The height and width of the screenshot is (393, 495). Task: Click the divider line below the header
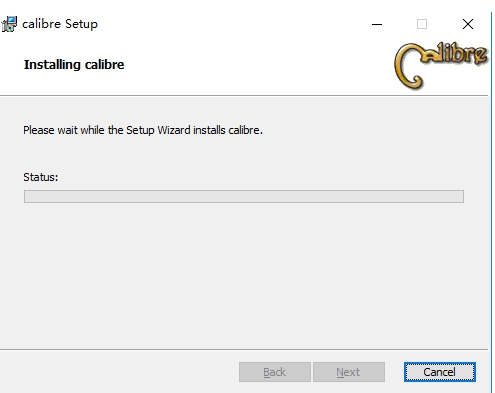tap(244, 96)
